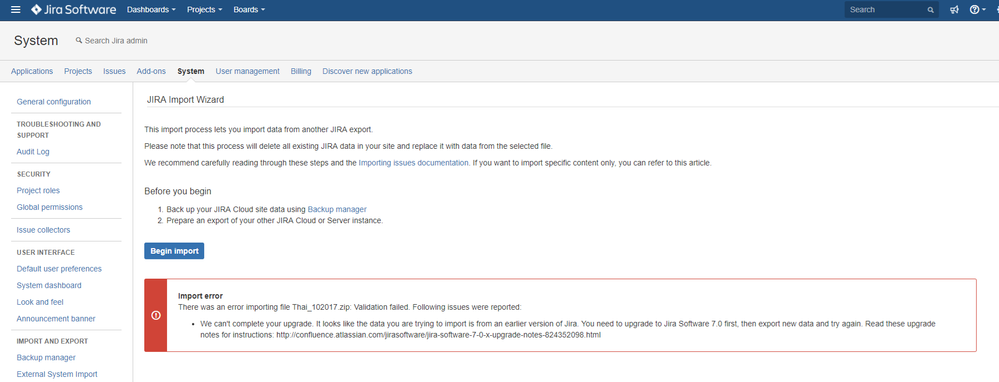
Task: Switch to the Billing tab
Action: tap(301, 71)
